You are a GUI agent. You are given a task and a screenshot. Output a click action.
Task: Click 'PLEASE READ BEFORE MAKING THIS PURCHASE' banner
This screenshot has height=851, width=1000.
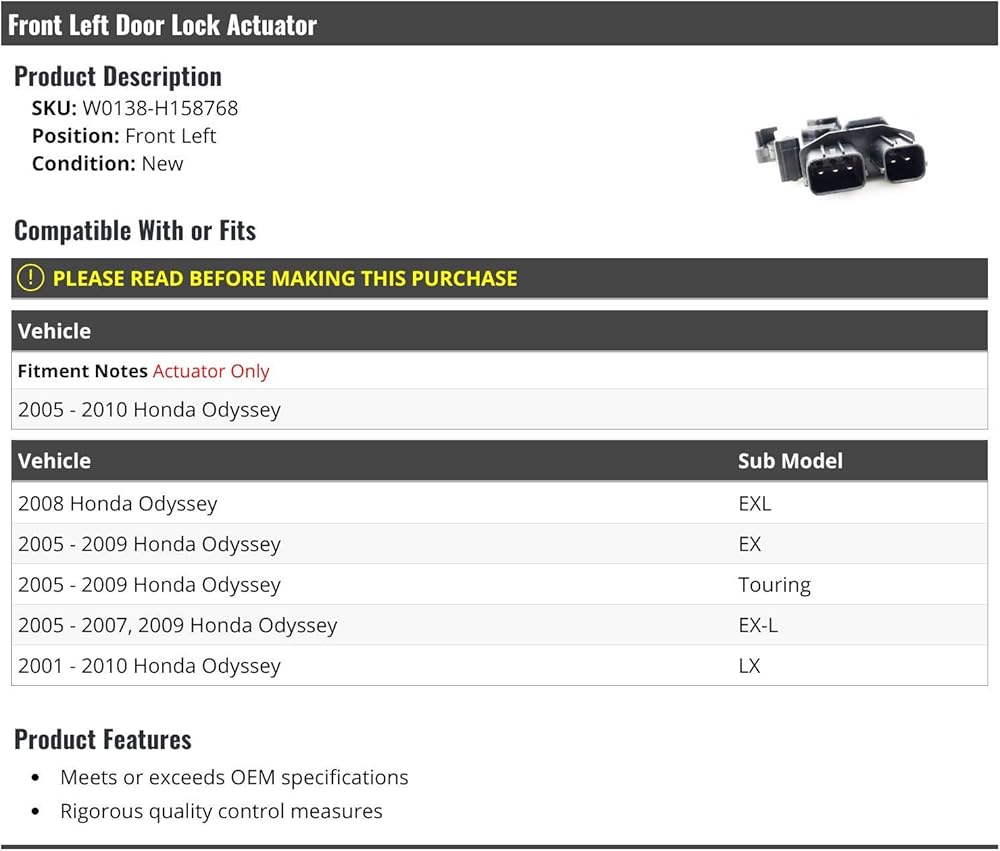tap(499, 278)
